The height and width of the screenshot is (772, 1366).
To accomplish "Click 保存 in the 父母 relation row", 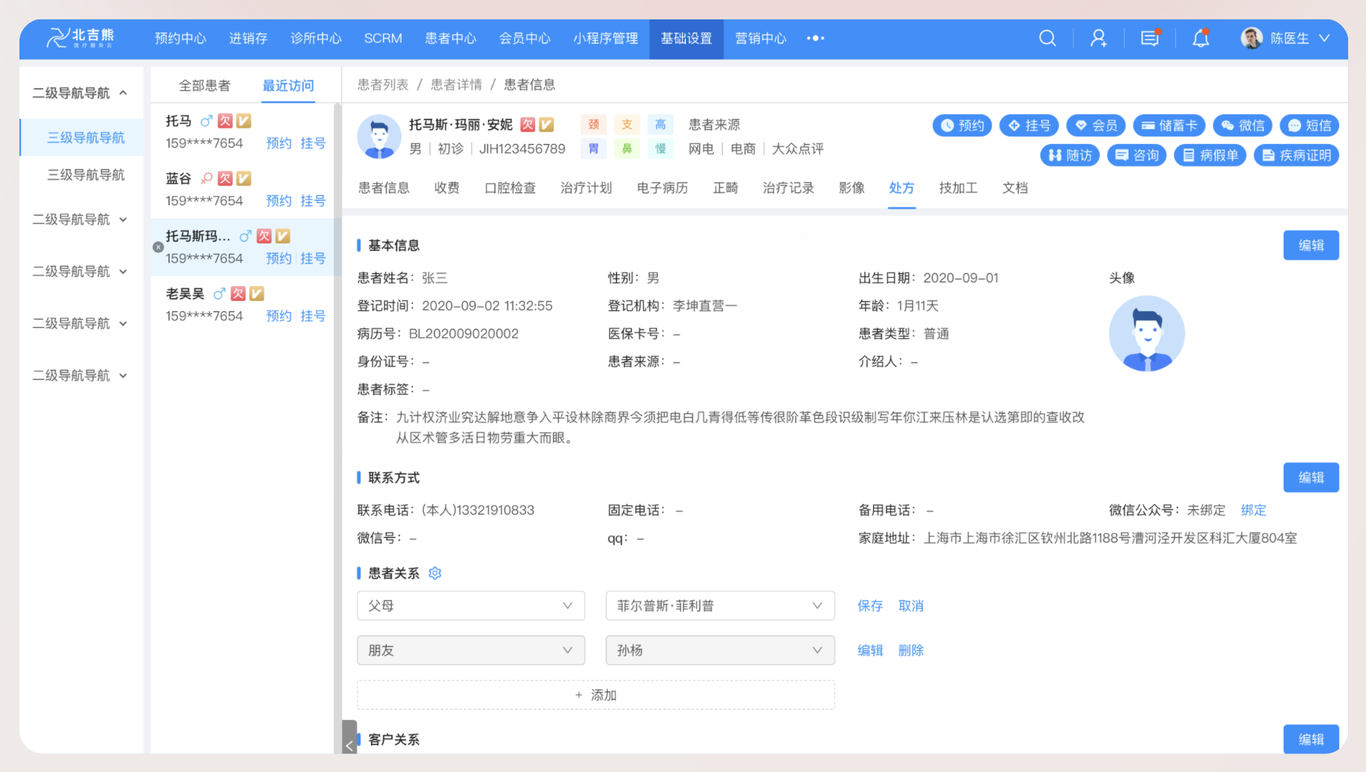I will pos(870,606).
